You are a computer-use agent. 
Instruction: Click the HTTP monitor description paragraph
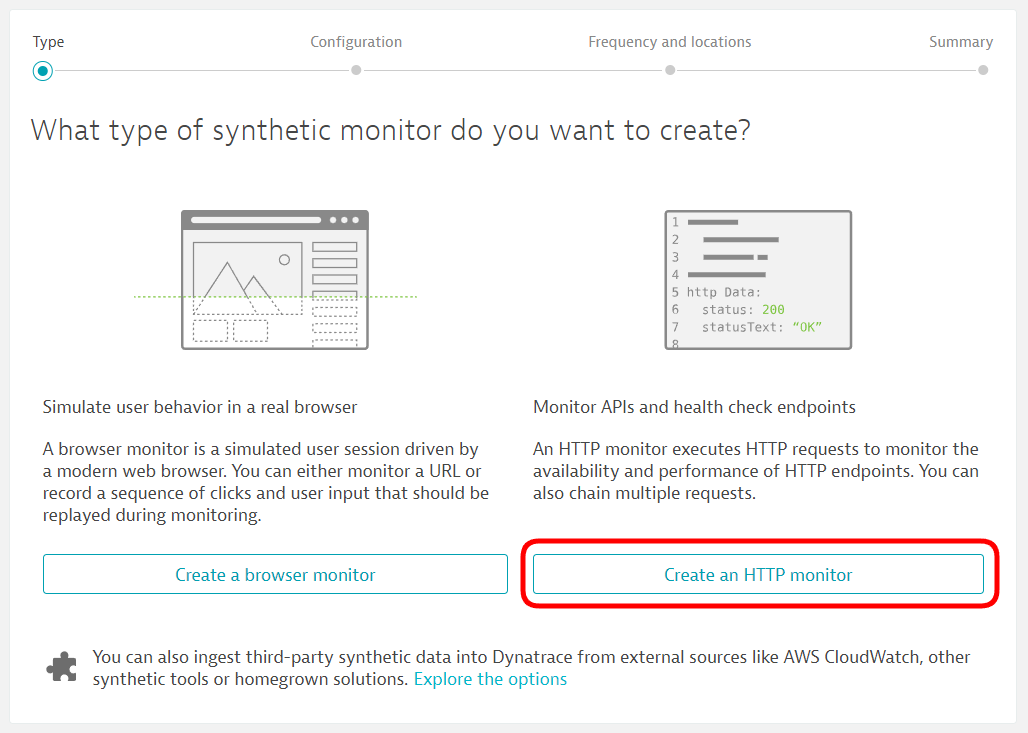(755, 471)
